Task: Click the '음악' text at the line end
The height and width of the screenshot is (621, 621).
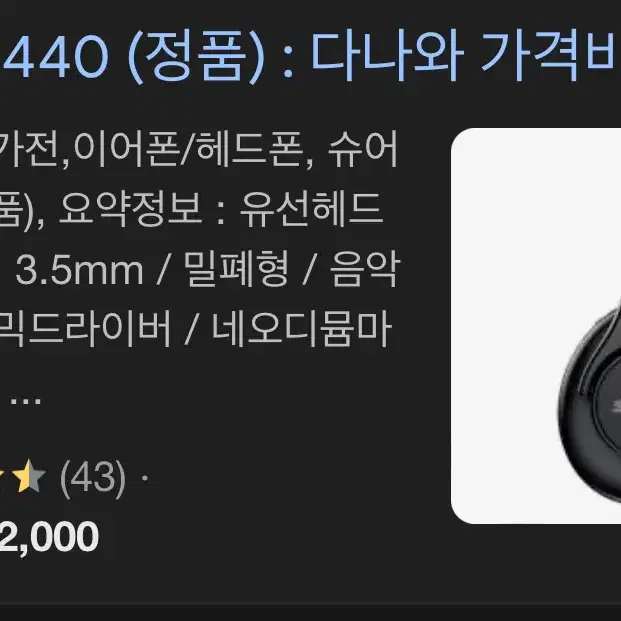Action: point(365,269)
